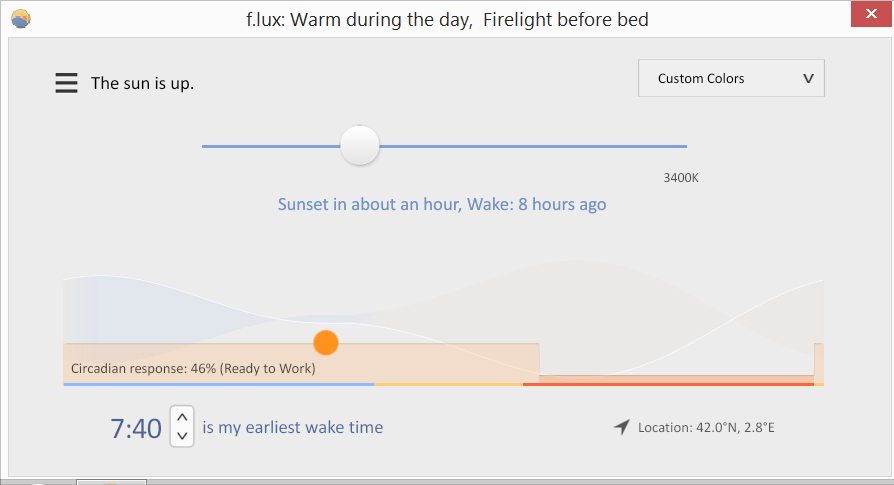Click 'is my earliest wake time' label

click(292, 427)
